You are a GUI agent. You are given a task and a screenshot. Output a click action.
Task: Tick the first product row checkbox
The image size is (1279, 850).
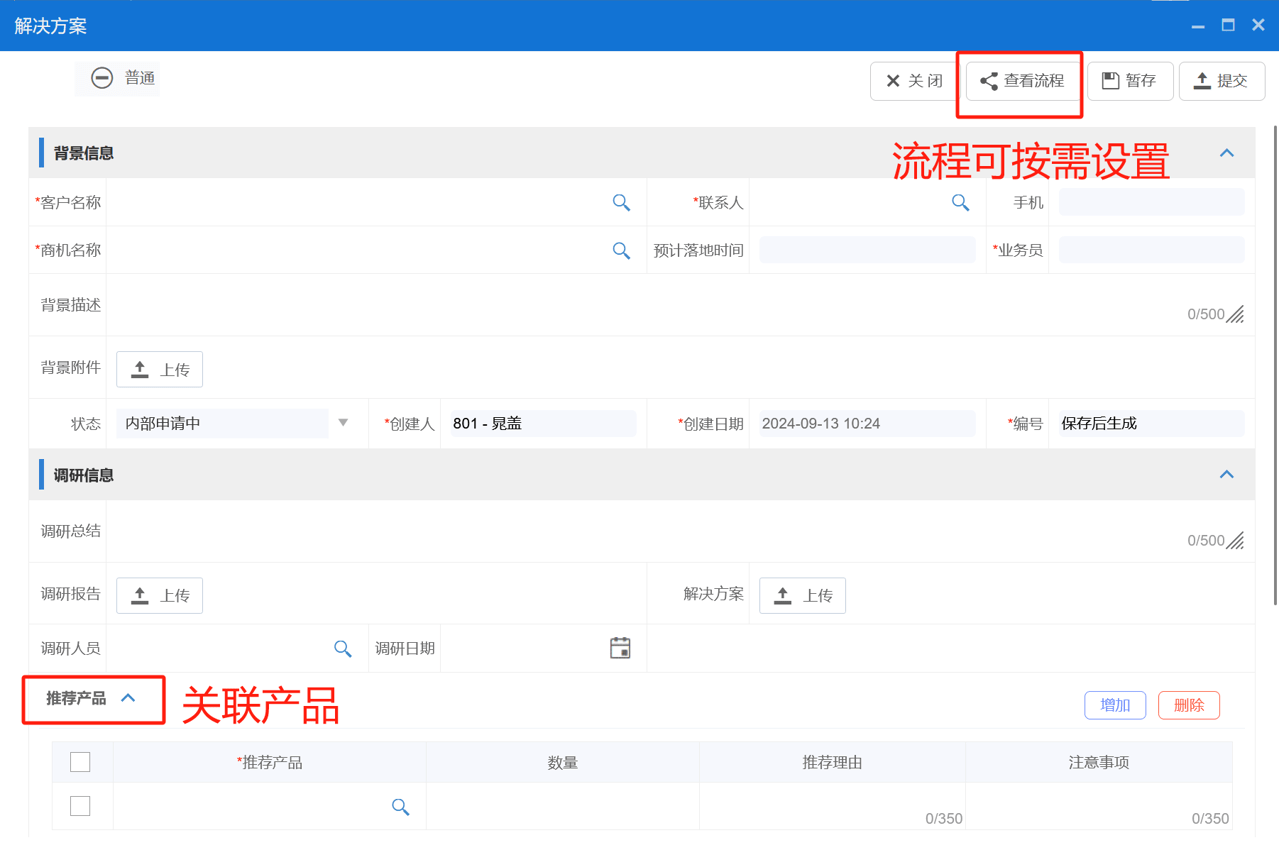tap(80, 805)
